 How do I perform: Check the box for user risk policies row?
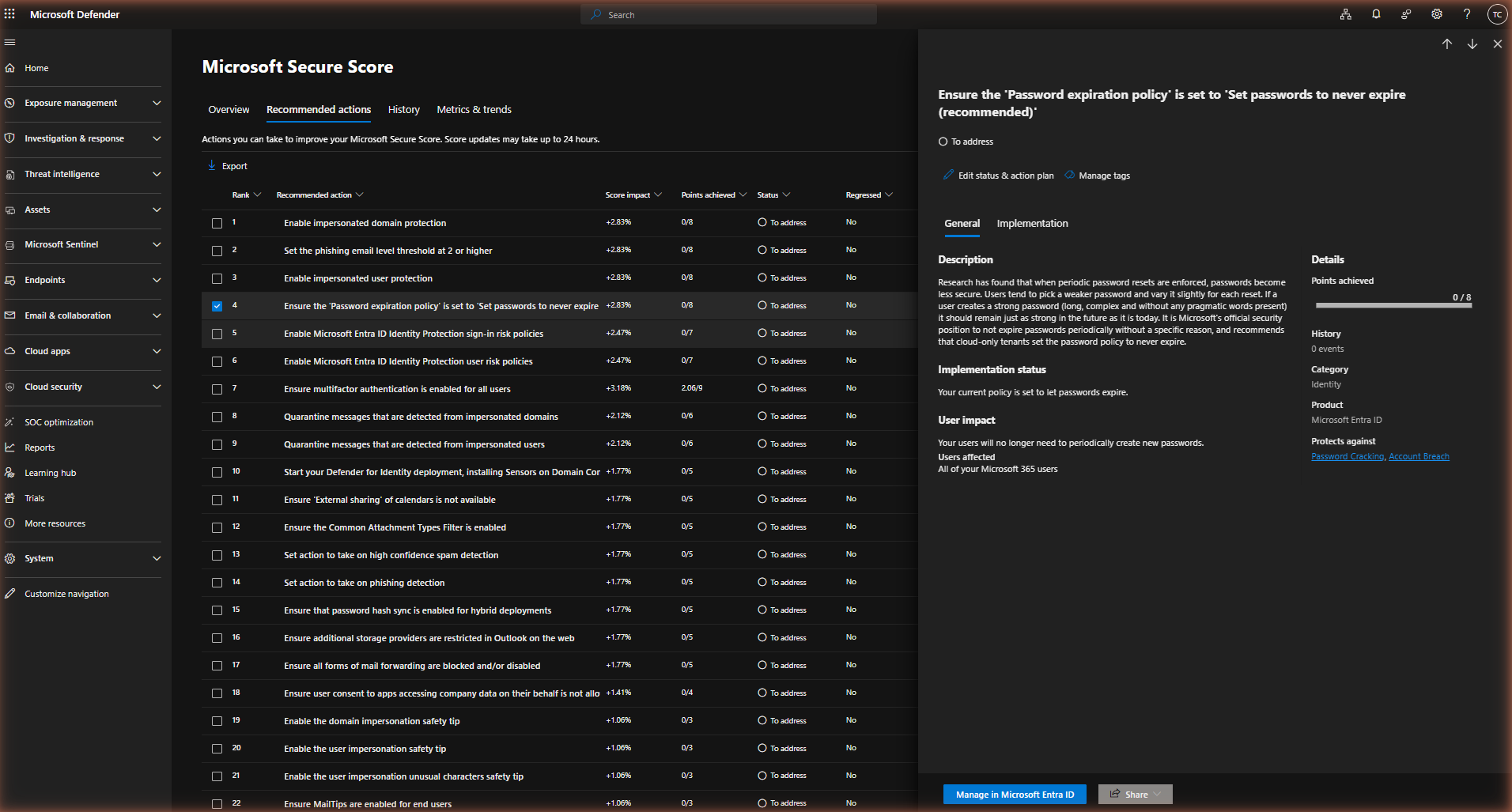(217, 362)
